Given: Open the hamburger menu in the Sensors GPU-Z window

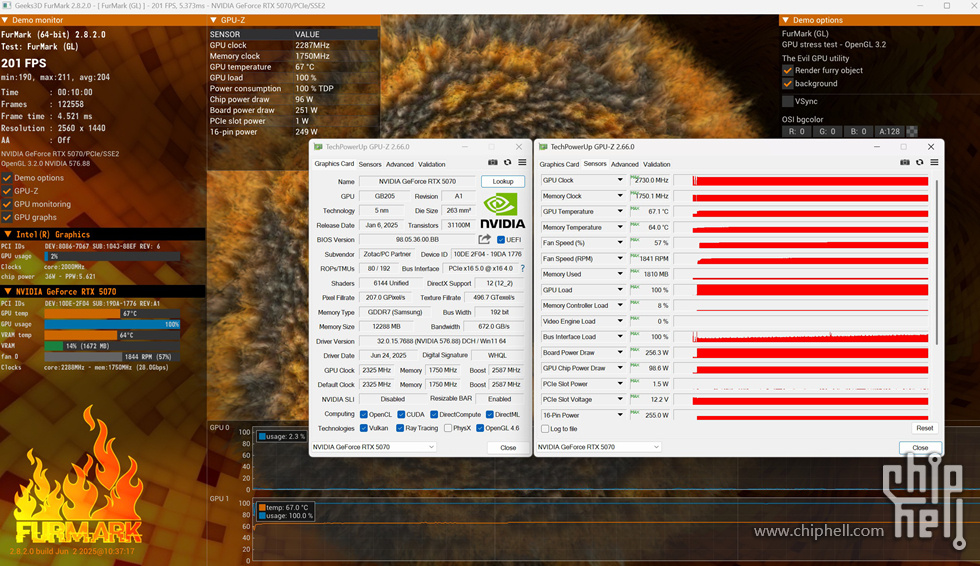Looking at the screenshot, I should 934,162.
